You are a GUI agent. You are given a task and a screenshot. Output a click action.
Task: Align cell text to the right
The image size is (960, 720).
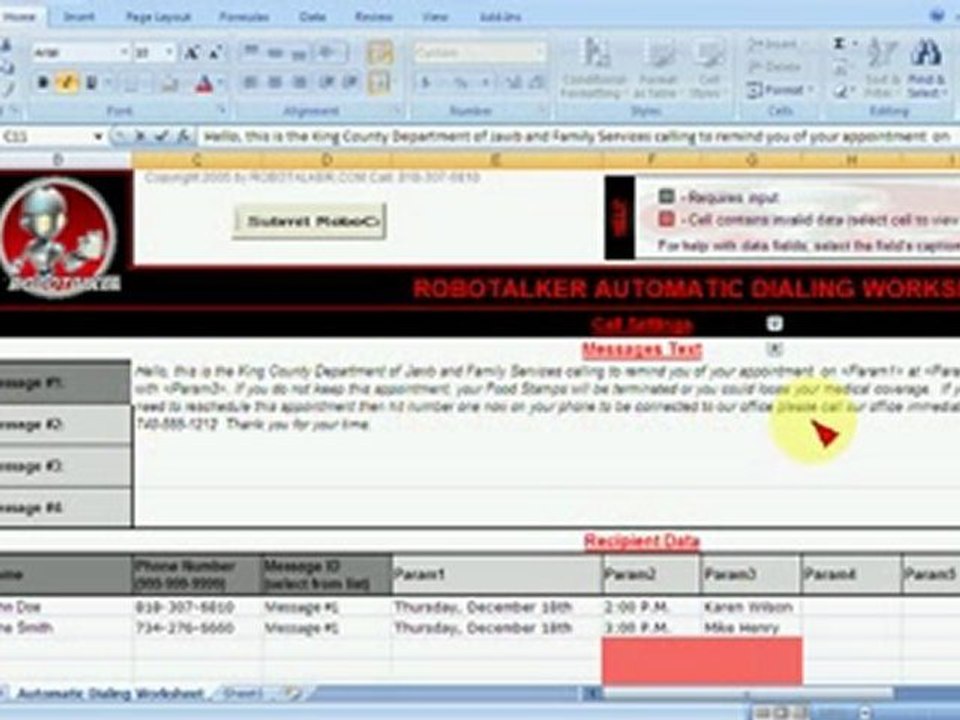tap(299, 82)
